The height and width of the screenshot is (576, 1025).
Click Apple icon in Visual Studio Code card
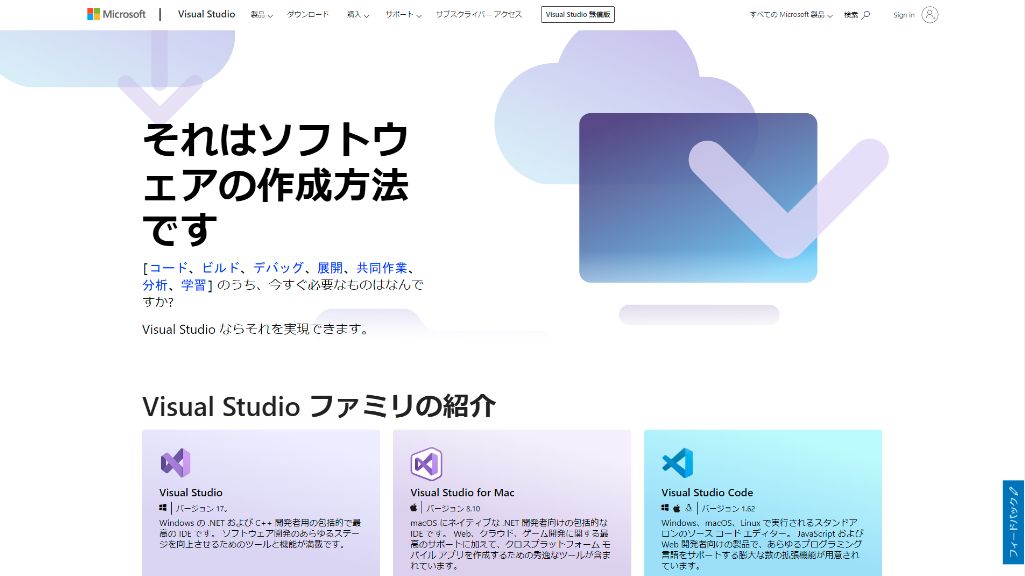(677, 508)
